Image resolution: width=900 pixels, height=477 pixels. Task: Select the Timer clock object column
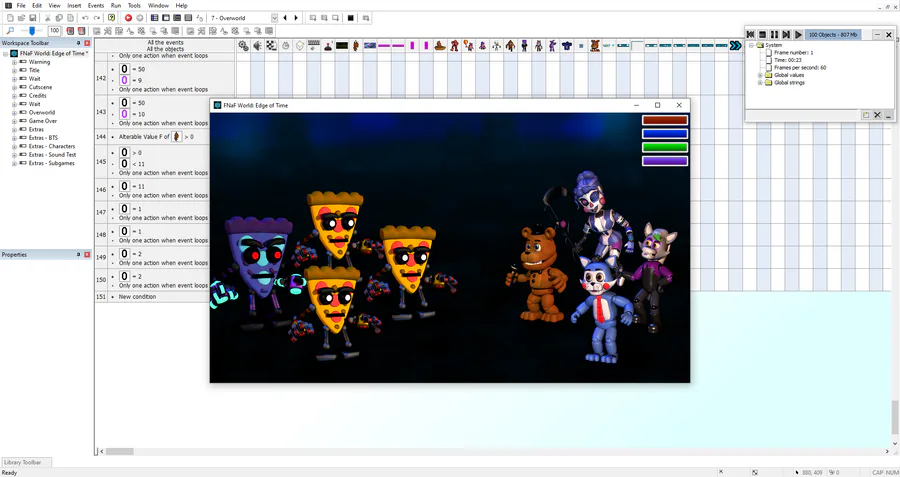286,46
